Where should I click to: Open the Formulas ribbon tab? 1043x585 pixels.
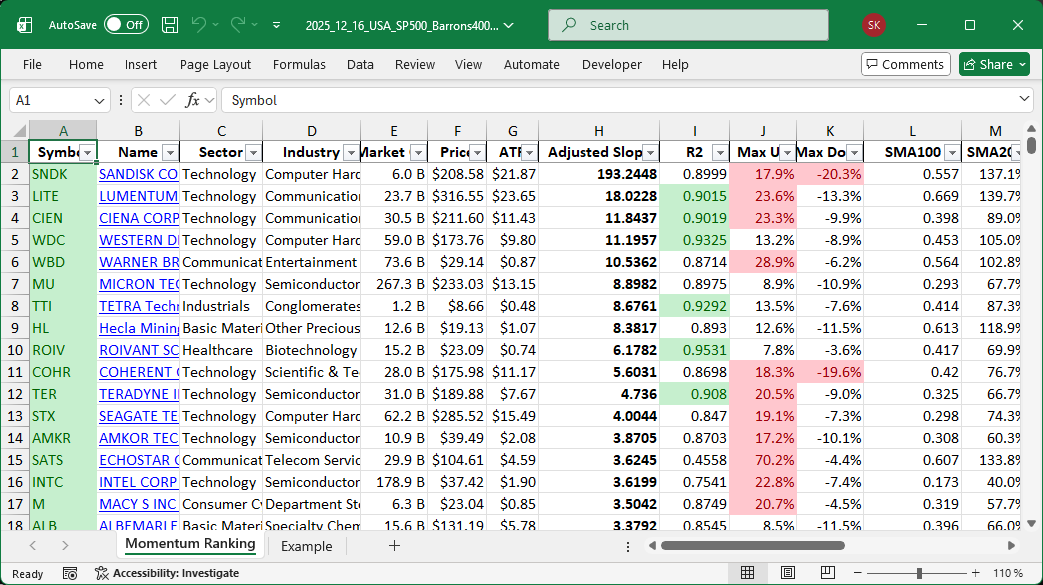(x=299, y=64)
